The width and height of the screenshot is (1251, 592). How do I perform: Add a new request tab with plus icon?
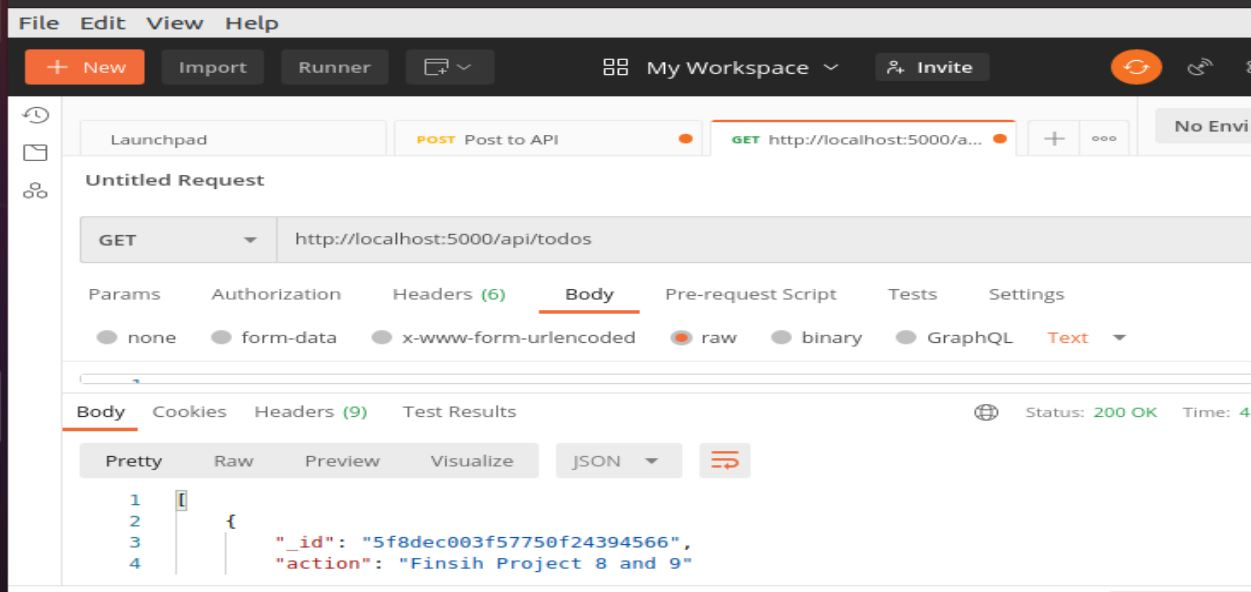[1054, 139]
